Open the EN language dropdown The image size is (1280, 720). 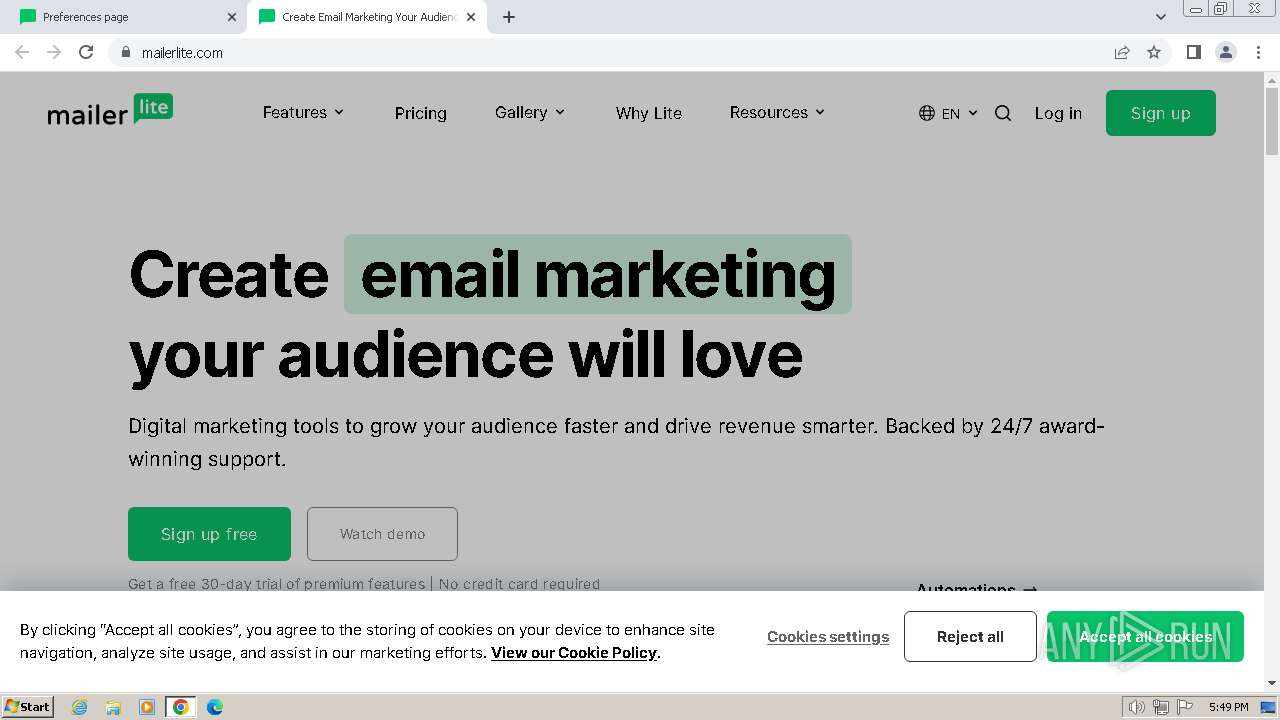click(960, 113)
